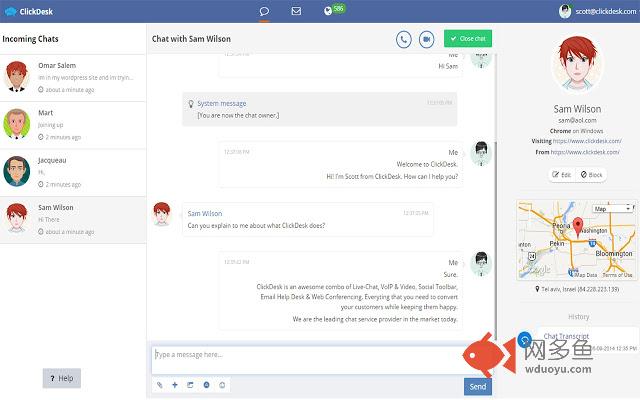
Task: Click the agent avatar in the header
Action: 565,11
